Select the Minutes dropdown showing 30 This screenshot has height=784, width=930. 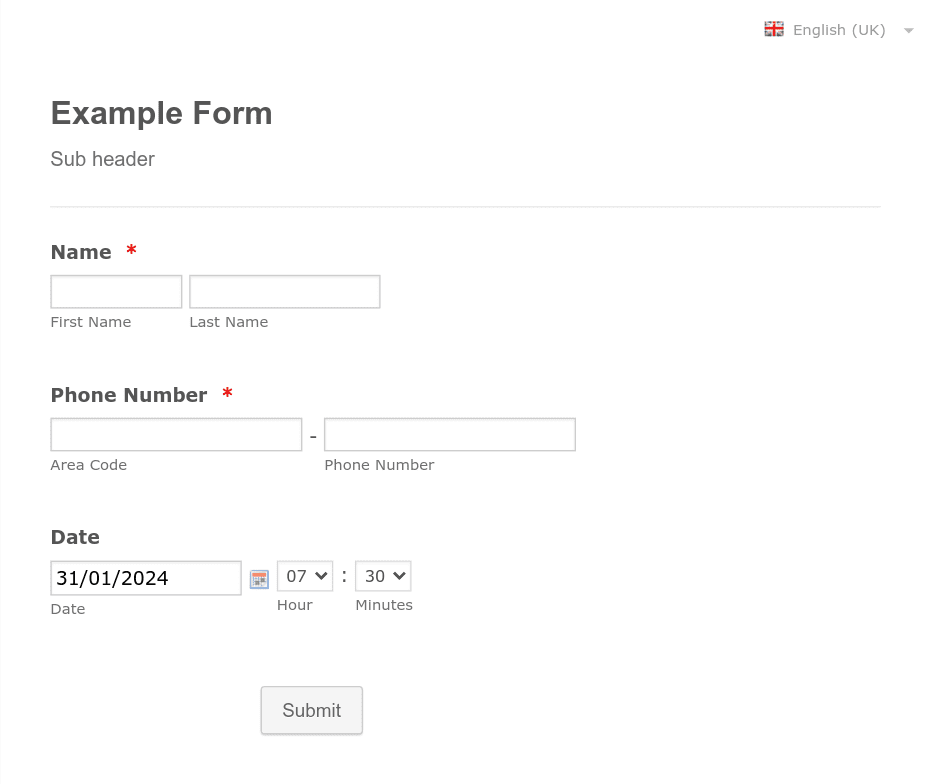pos(382,575)
